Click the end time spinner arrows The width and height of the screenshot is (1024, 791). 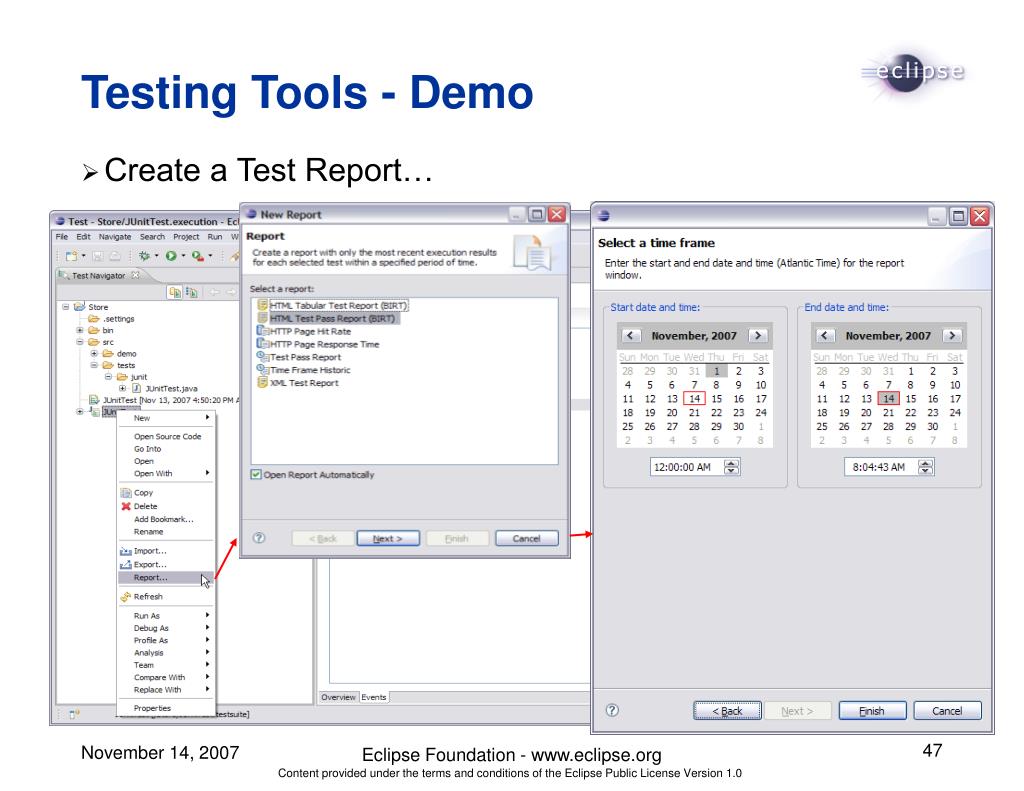pos(925,467)
